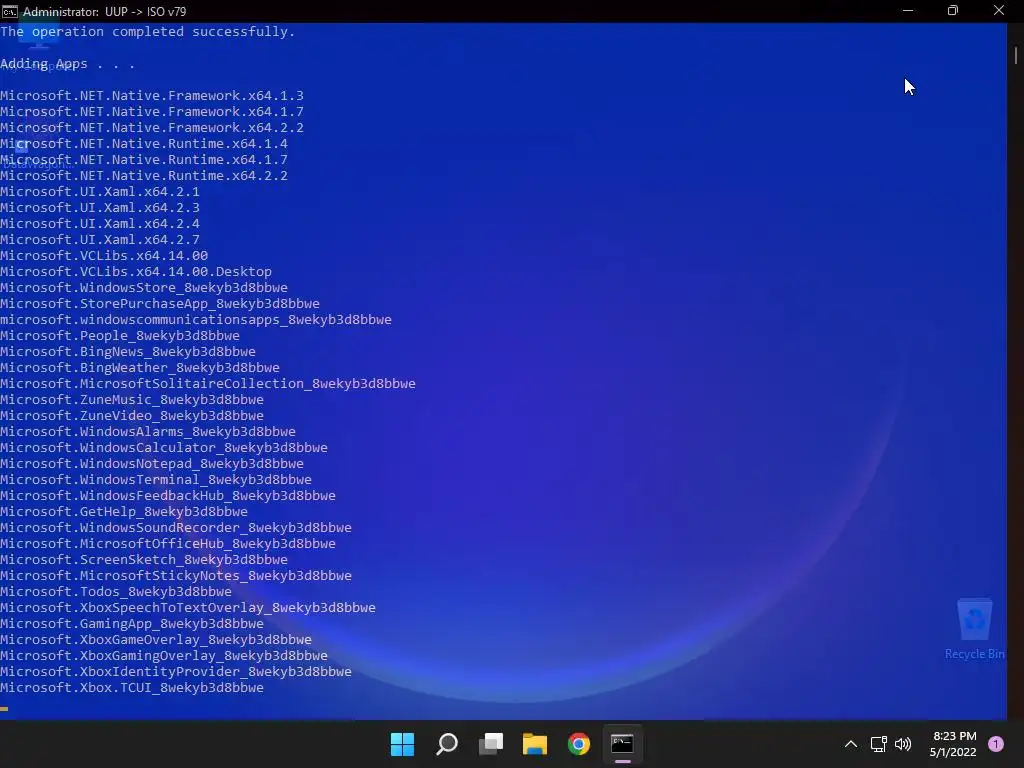Screen dimensions: 1024x768
Task: Click the Microsoft.NET.Native.Runtime.x64.2.2 line
Action: [x=144, y=176]
